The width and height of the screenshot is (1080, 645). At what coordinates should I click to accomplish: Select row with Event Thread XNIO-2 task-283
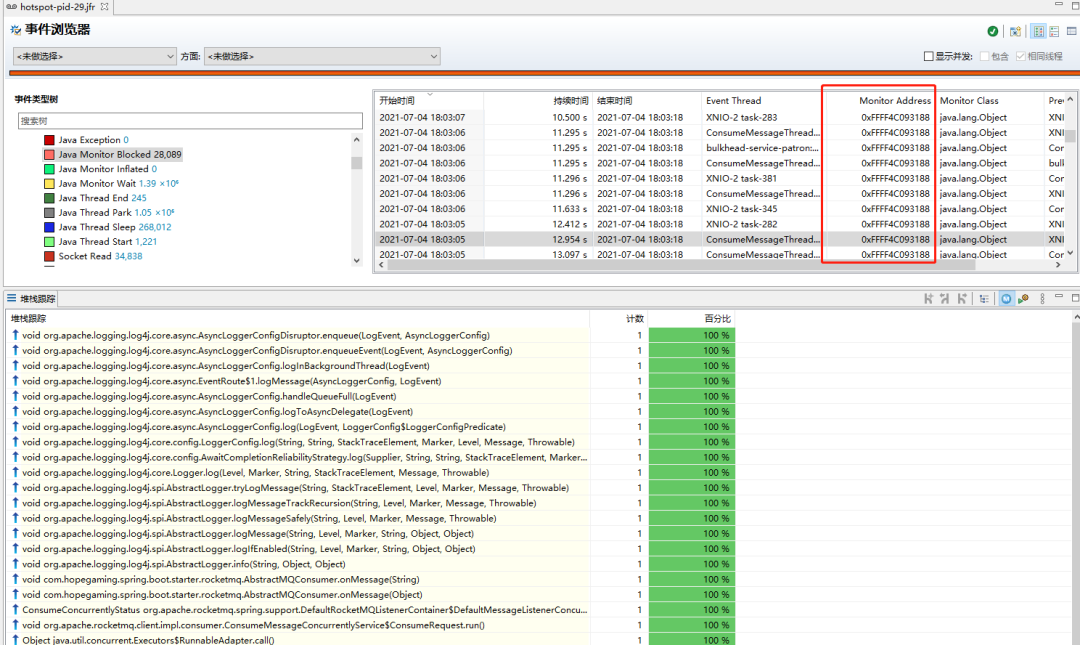[x=720, y=117]
